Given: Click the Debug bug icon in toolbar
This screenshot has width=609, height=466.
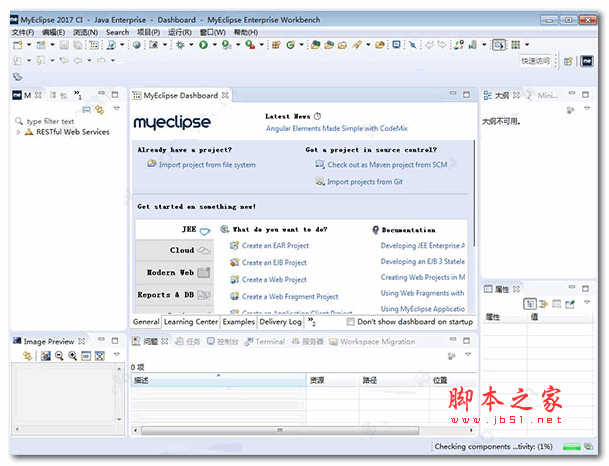Looking at the screenshot, I should coord(180,45).
